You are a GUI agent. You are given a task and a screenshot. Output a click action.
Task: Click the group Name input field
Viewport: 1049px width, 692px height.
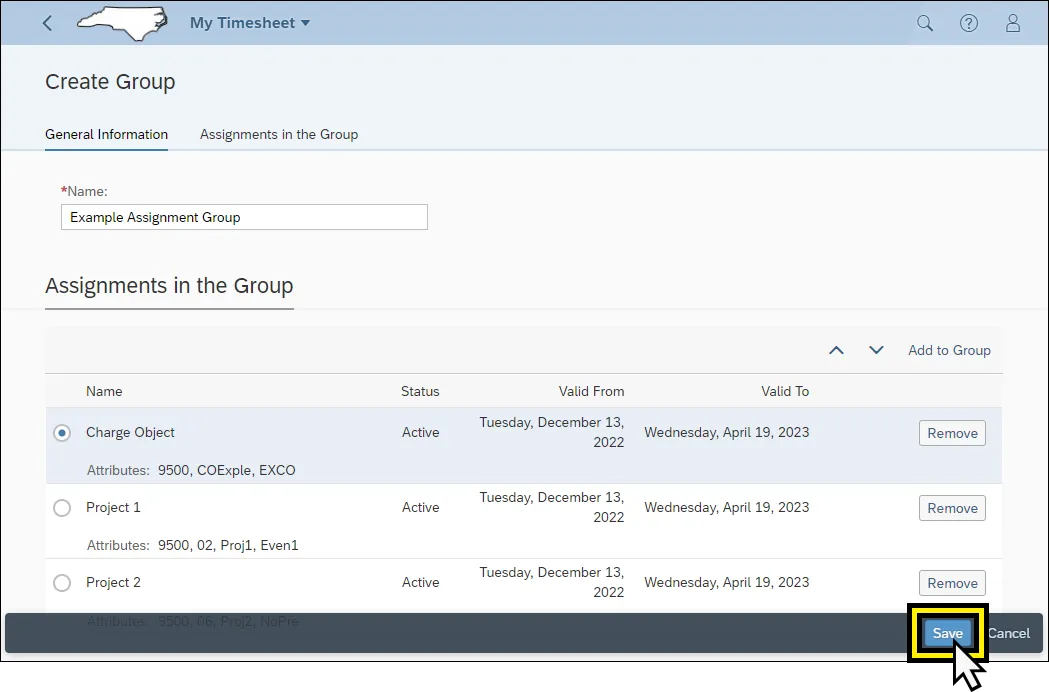[244, 217]
